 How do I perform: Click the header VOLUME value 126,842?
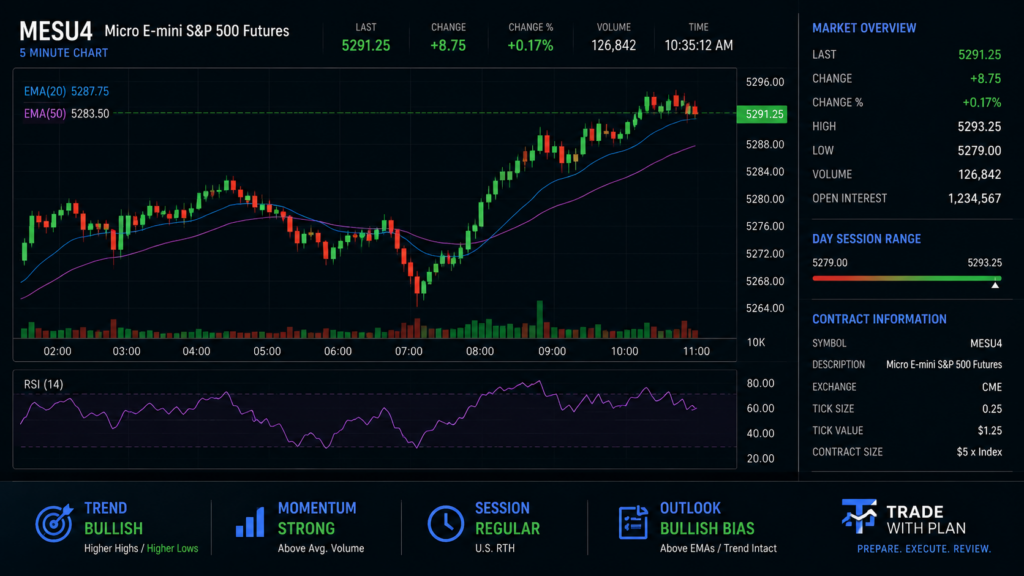point(614,45)
